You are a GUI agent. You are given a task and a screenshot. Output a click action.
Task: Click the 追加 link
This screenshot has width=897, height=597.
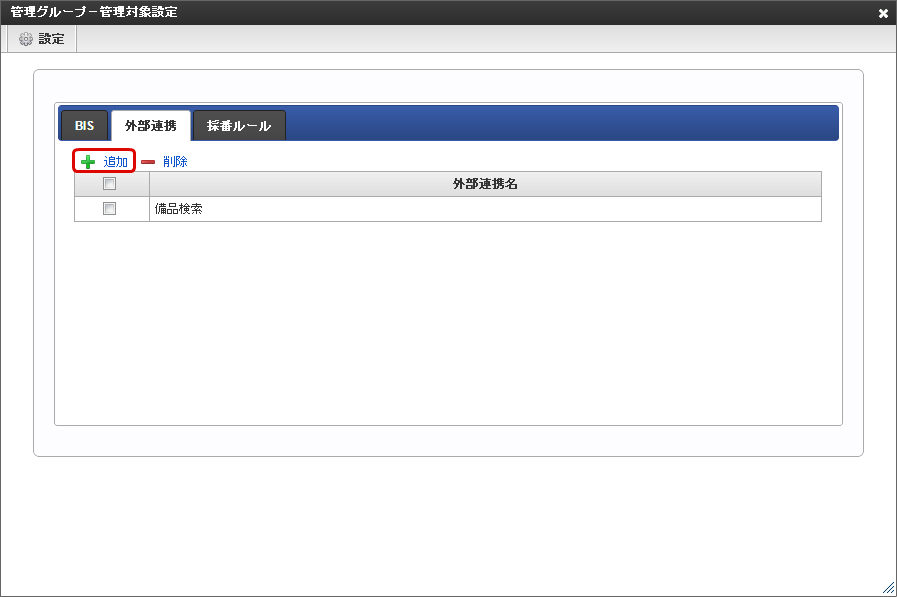tap(116, 162)
